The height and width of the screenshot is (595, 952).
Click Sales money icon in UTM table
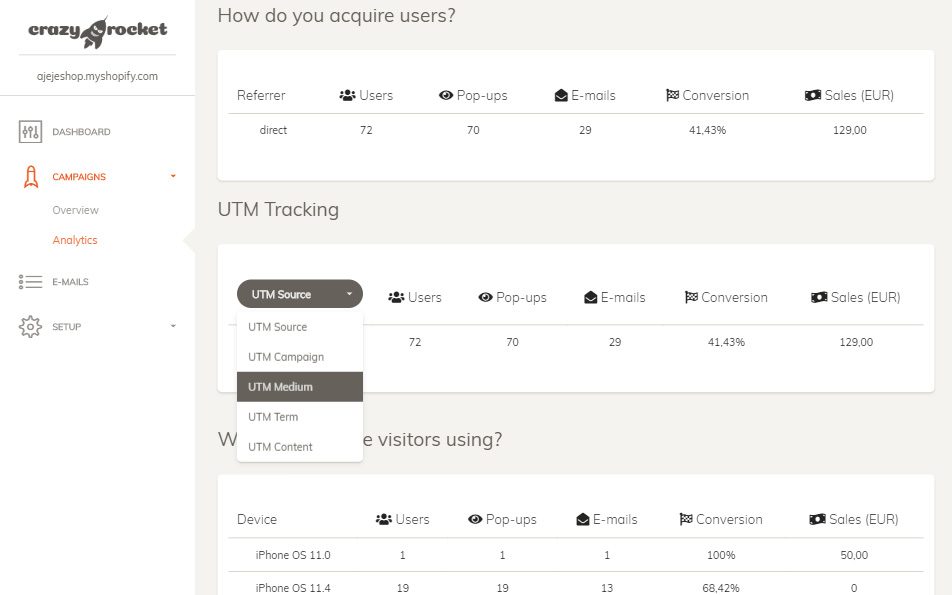pyautogui.click(x=819, y=298)
